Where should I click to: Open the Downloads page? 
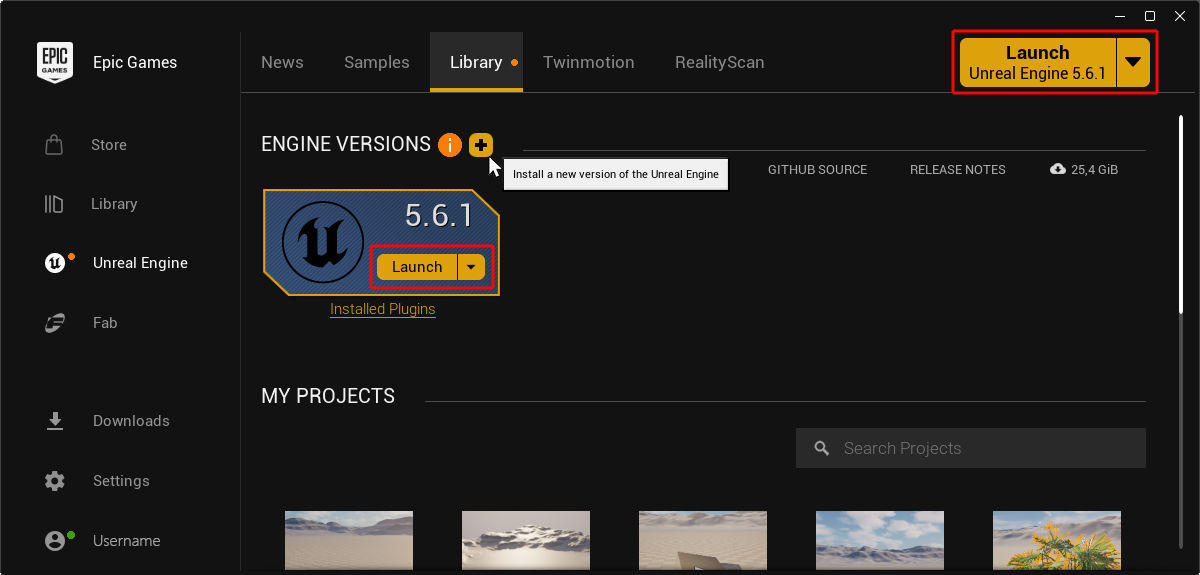point(130,421)
